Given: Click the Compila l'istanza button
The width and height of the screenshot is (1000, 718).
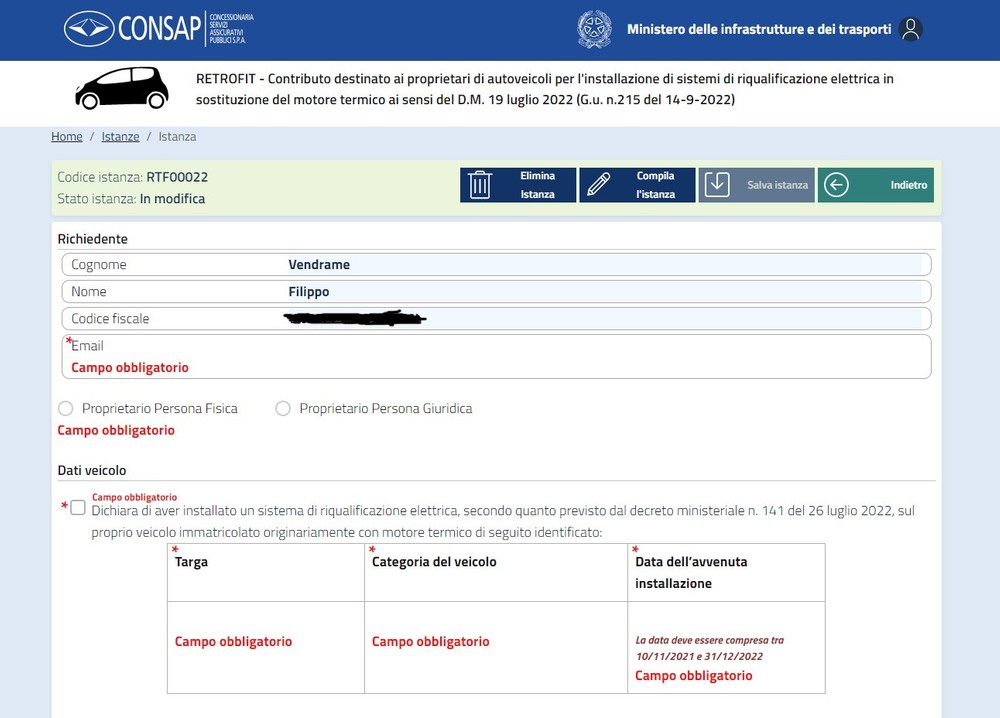Looking at the screenshot, I should [x=637, y=185].
